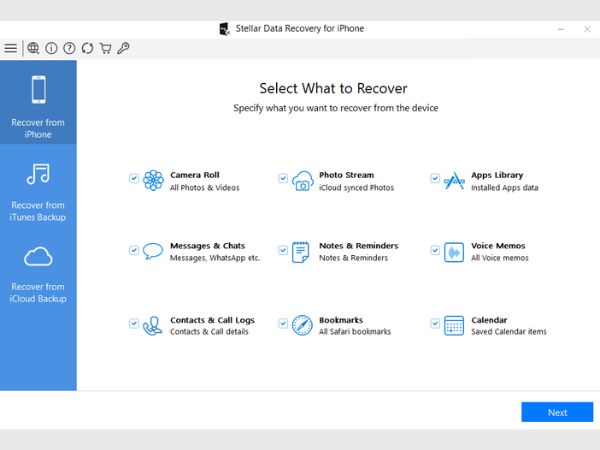Viewport: 600px width, 450px height.
Task: Open the hamburger menu
Action: [11, 48]
